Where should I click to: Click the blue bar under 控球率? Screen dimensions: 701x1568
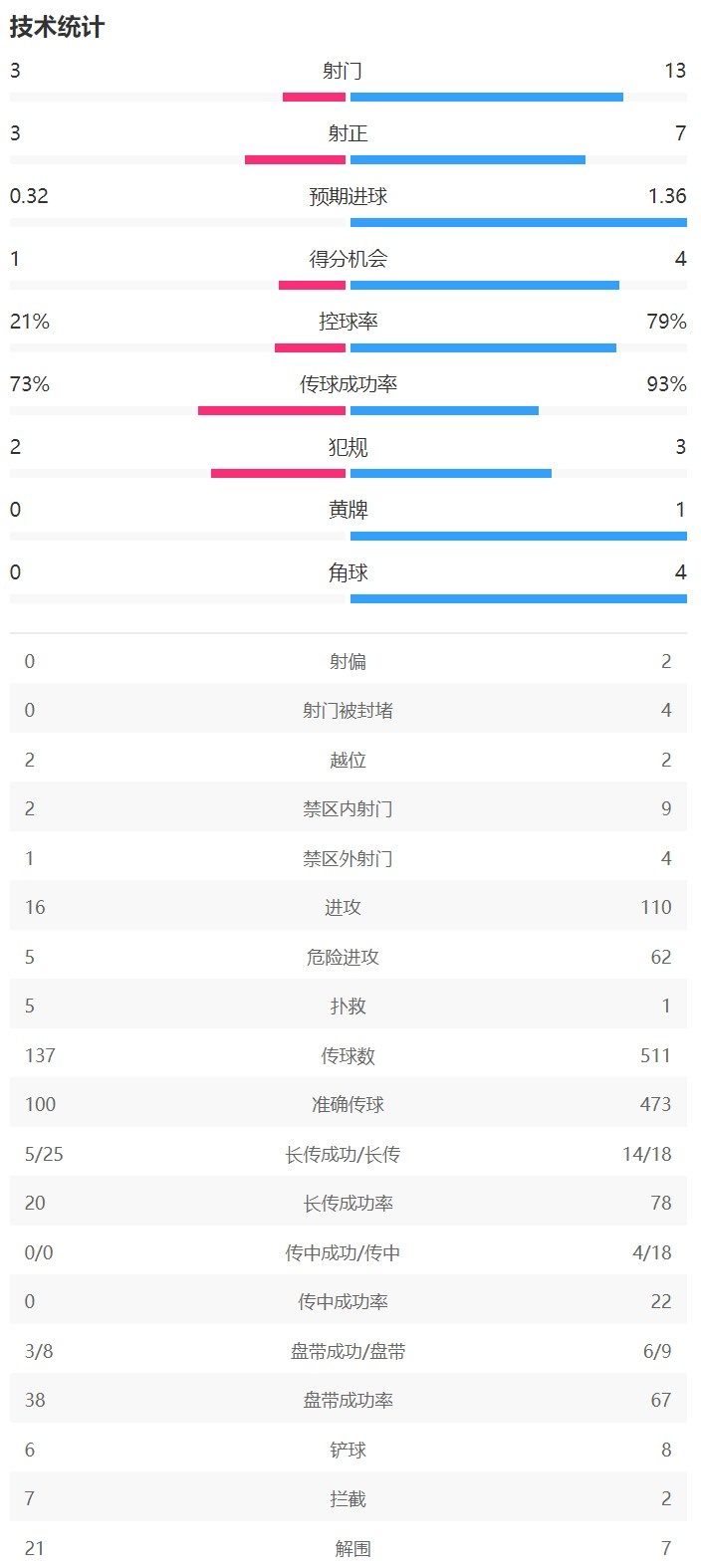[483, 347]
